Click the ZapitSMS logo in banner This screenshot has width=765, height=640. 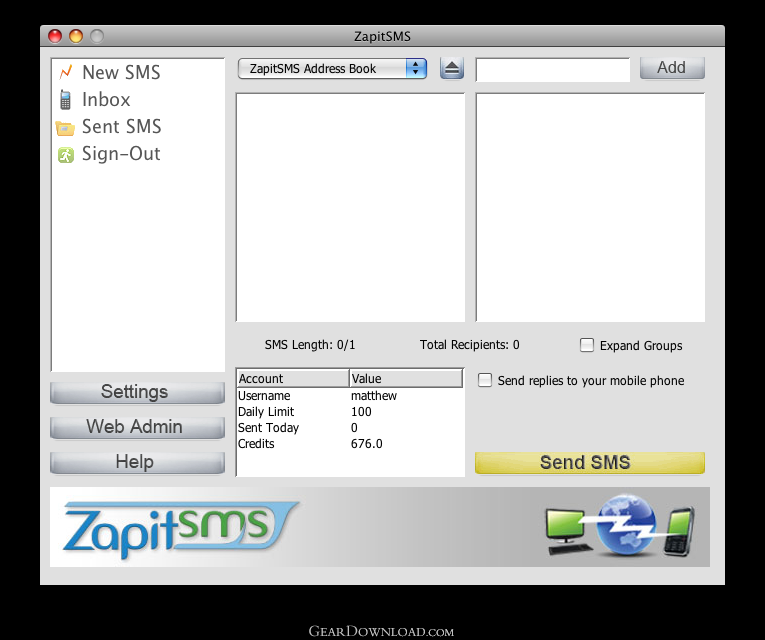point(180,529)
